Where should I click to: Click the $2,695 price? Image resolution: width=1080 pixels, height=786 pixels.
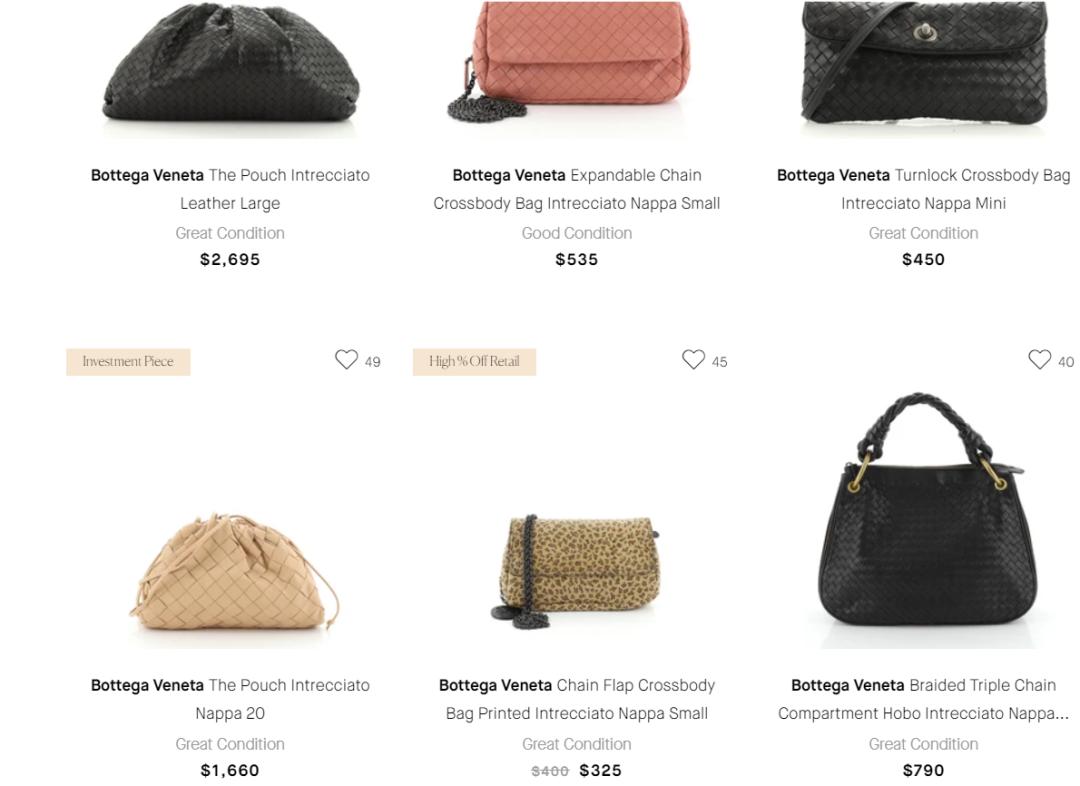tap(230, 260)
